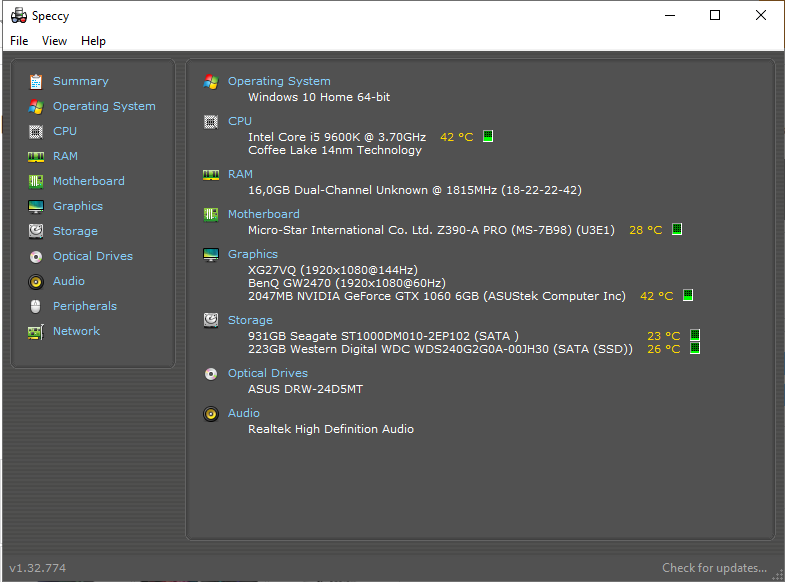Viewport: 785px width, 582px height.
Task: Click the Motherboard icon in sidebar
Action: pyautogui.click(x=36, y=181)
